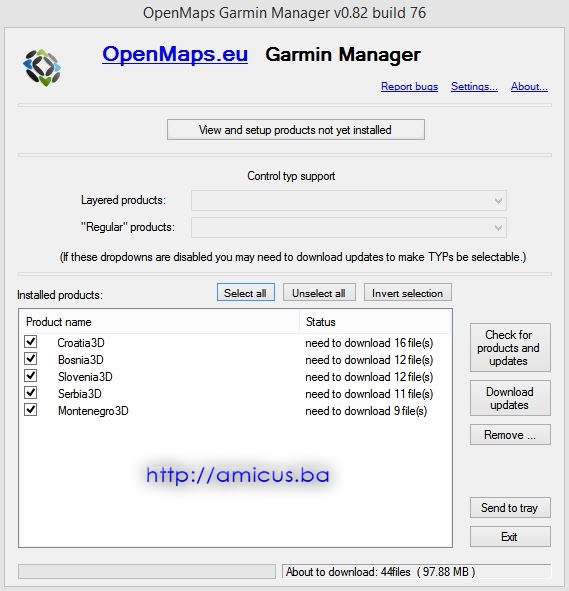569x591 pixels.
Task: Click the Unselect all button
Action: click(x=319, y=293)
